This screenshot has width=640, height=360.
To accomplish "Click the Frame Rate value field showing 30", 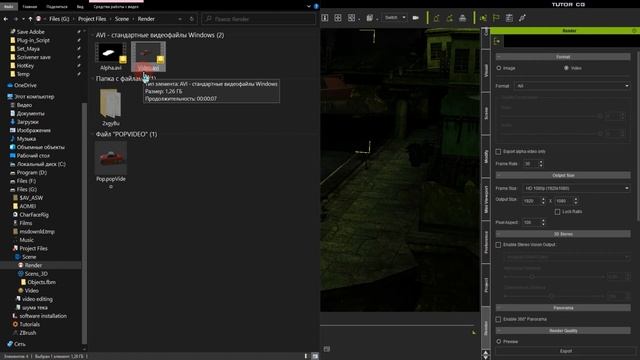I will click(530, 164).
